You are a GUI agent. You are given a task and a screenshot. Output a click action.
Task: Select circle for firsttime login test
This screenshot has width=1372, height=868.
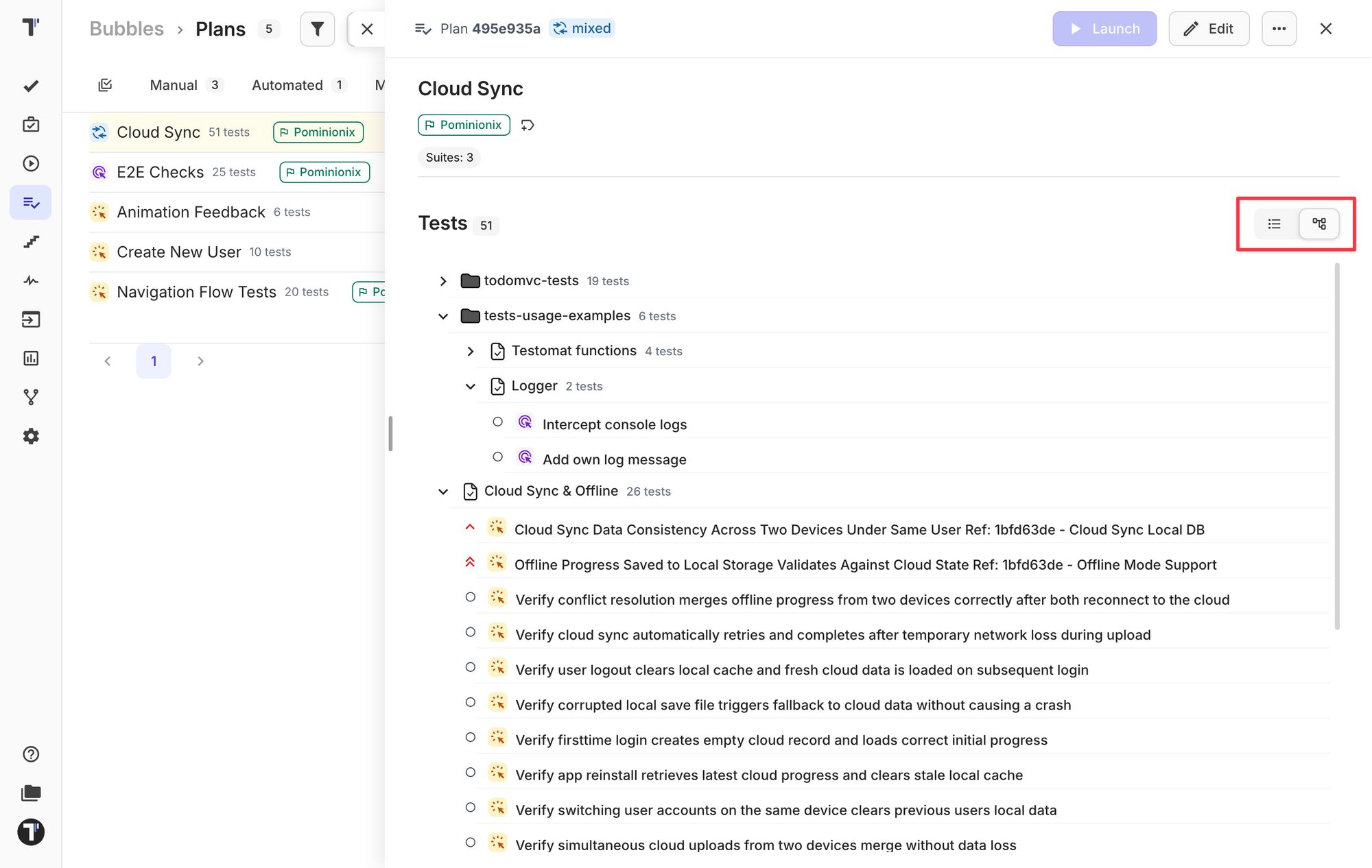pyautogui.click(x=470, y=737)
